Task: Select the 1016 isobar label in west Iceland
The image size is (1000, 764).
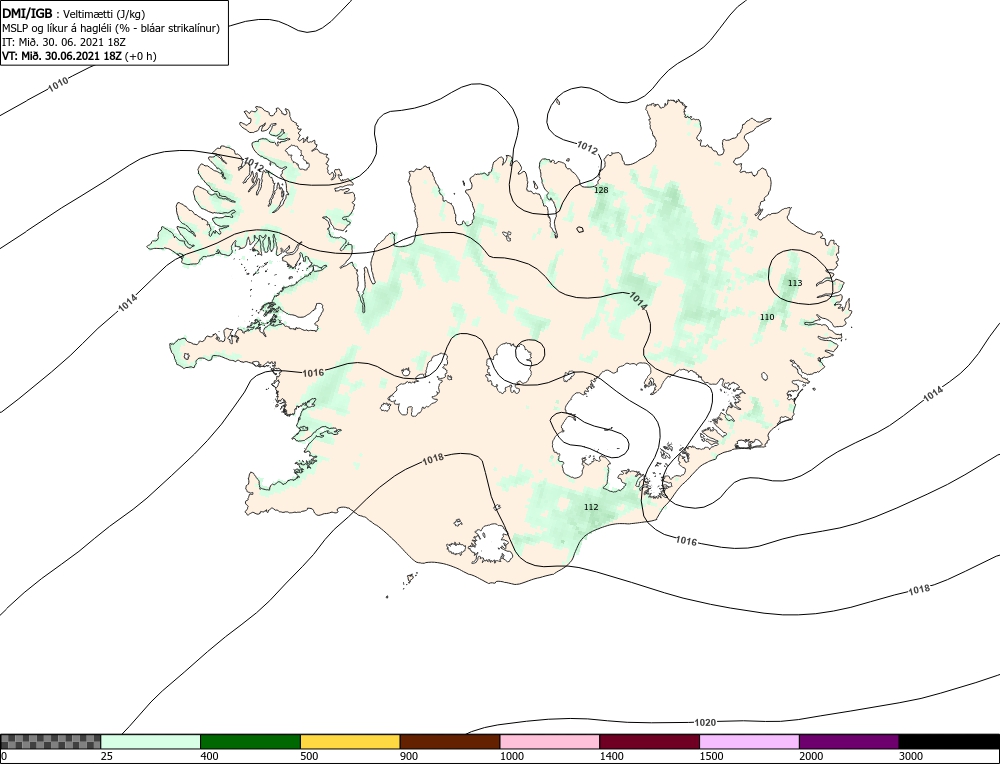Action: (313, 372)
